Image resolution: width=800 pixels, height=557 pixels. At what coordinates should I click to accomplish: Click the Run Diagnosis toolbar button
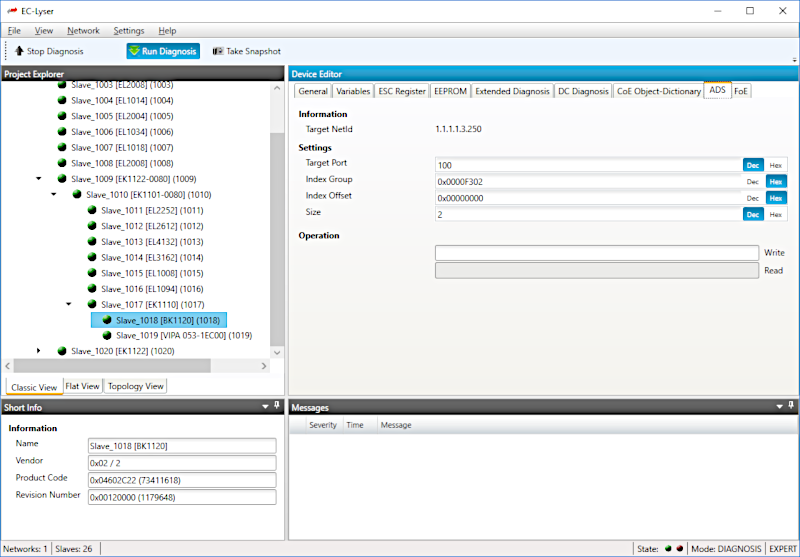click(163, 51)
